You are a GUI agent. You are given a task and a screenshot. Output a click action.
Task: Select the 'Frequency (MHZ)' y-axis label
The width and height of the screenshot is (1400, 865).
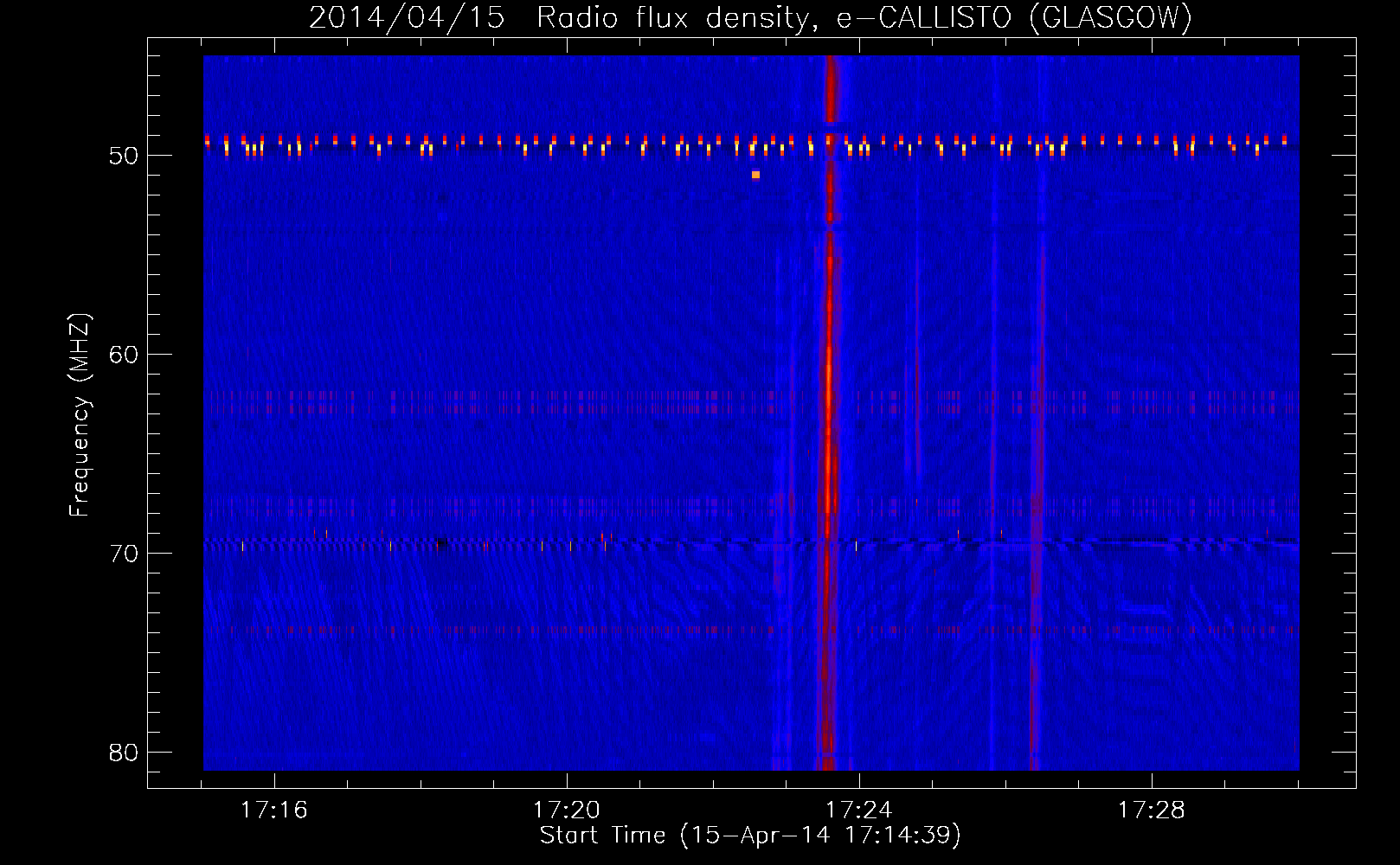80,415
